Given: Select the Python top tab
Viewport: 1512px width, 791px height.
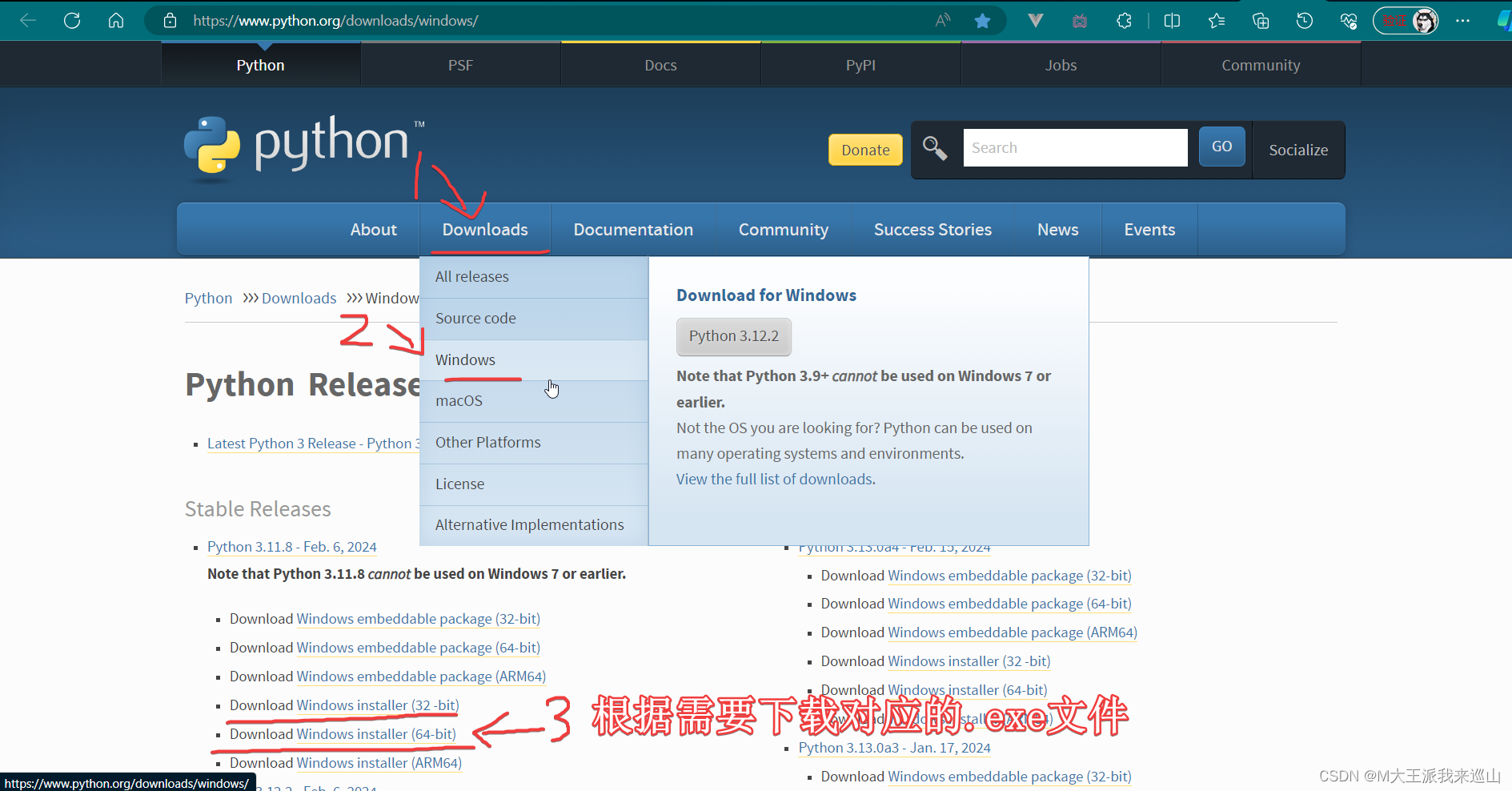Looking at the screenshot, I should 260,65.
